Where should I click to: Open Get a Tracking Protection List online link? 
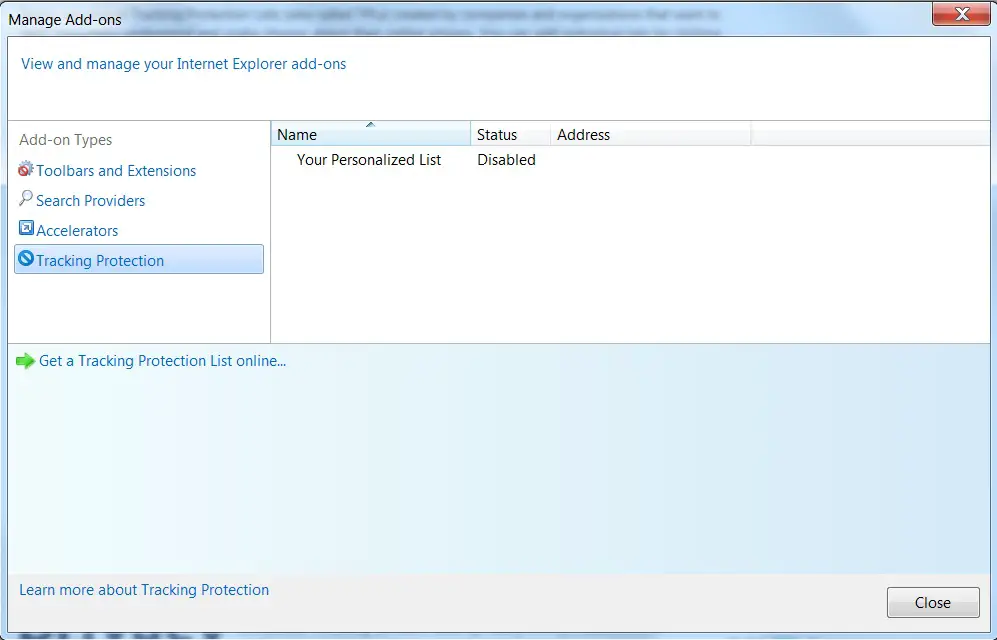162,361
